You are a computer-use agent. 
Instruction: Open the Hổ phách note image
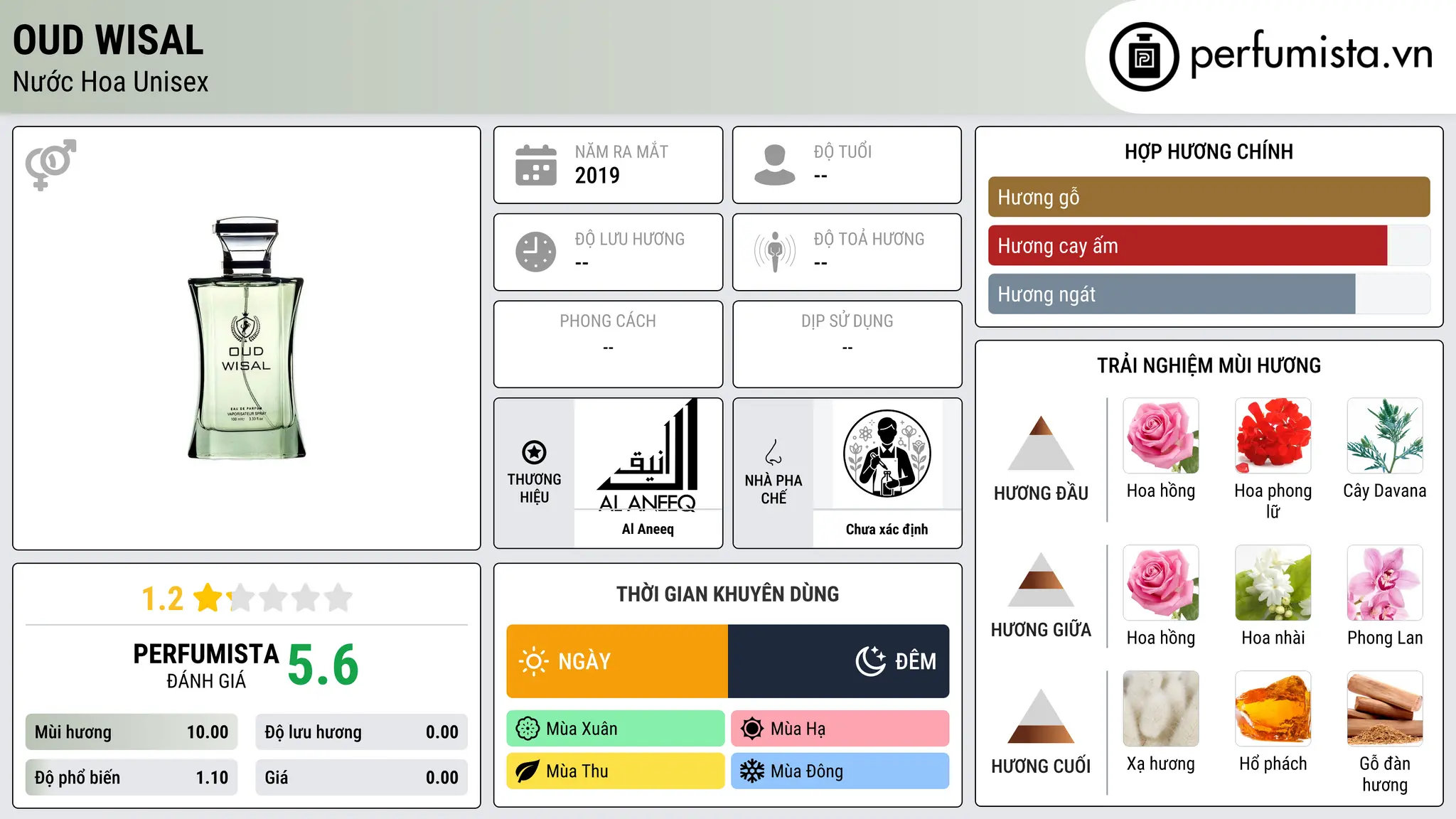point(1273,709)
